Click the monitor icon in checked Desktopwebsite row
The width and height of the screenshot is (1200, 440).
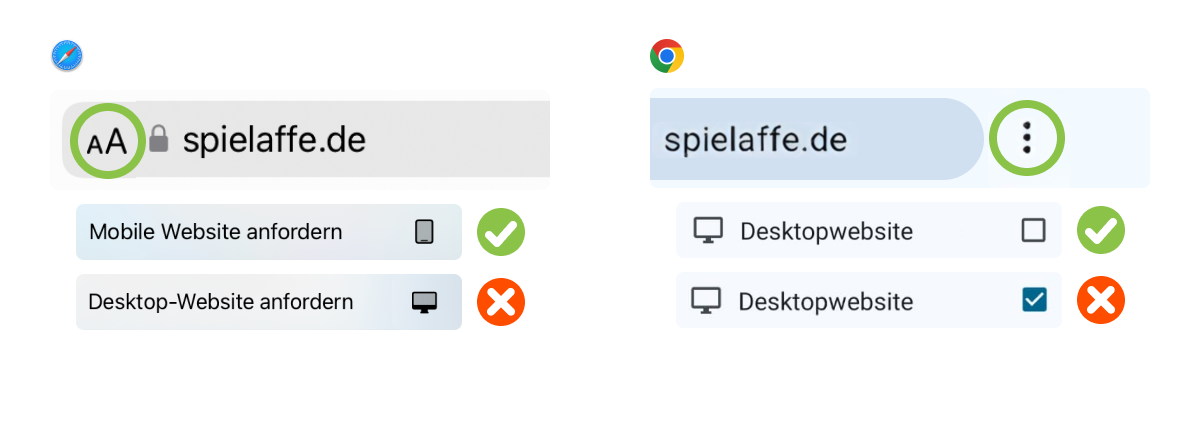tap(707, 300)
